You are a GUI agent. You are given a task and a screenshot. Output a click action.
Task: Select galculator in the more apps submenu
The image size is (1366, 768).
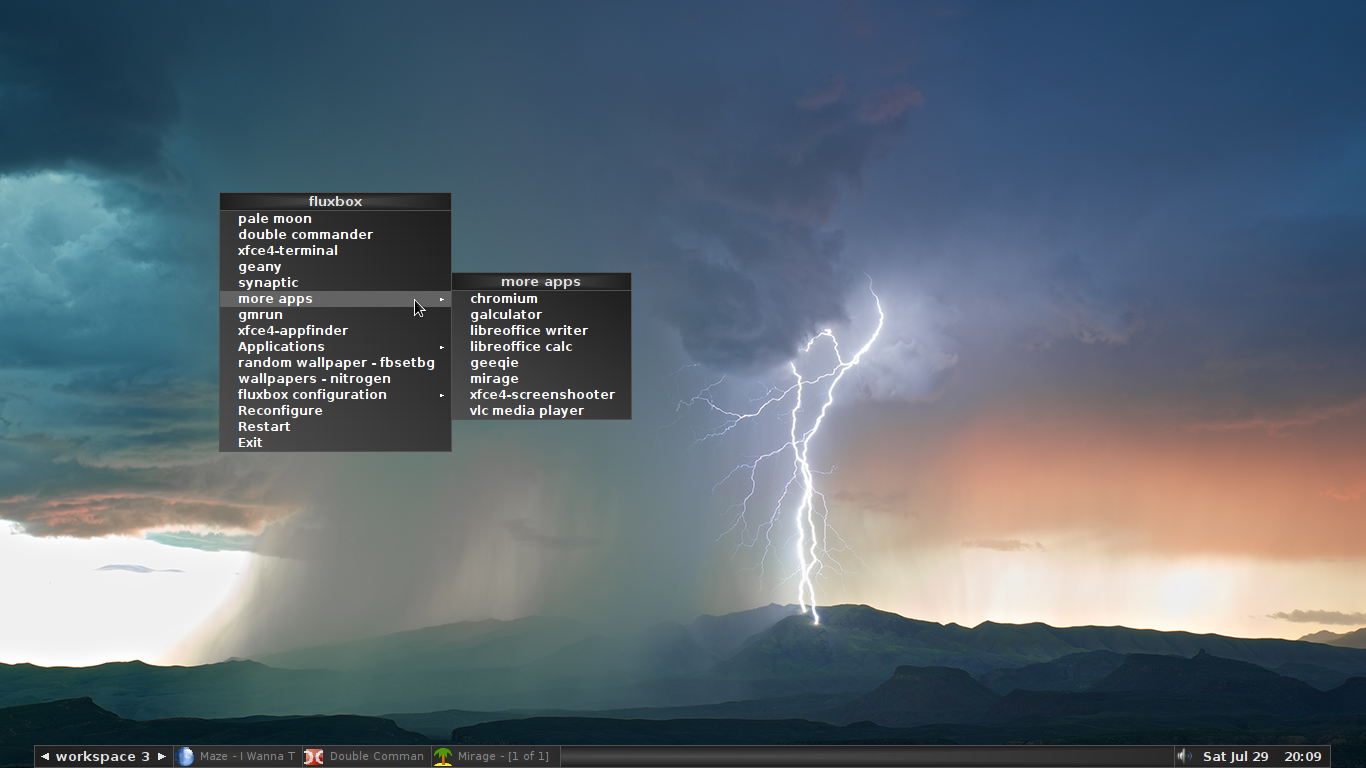pos(507,314)
